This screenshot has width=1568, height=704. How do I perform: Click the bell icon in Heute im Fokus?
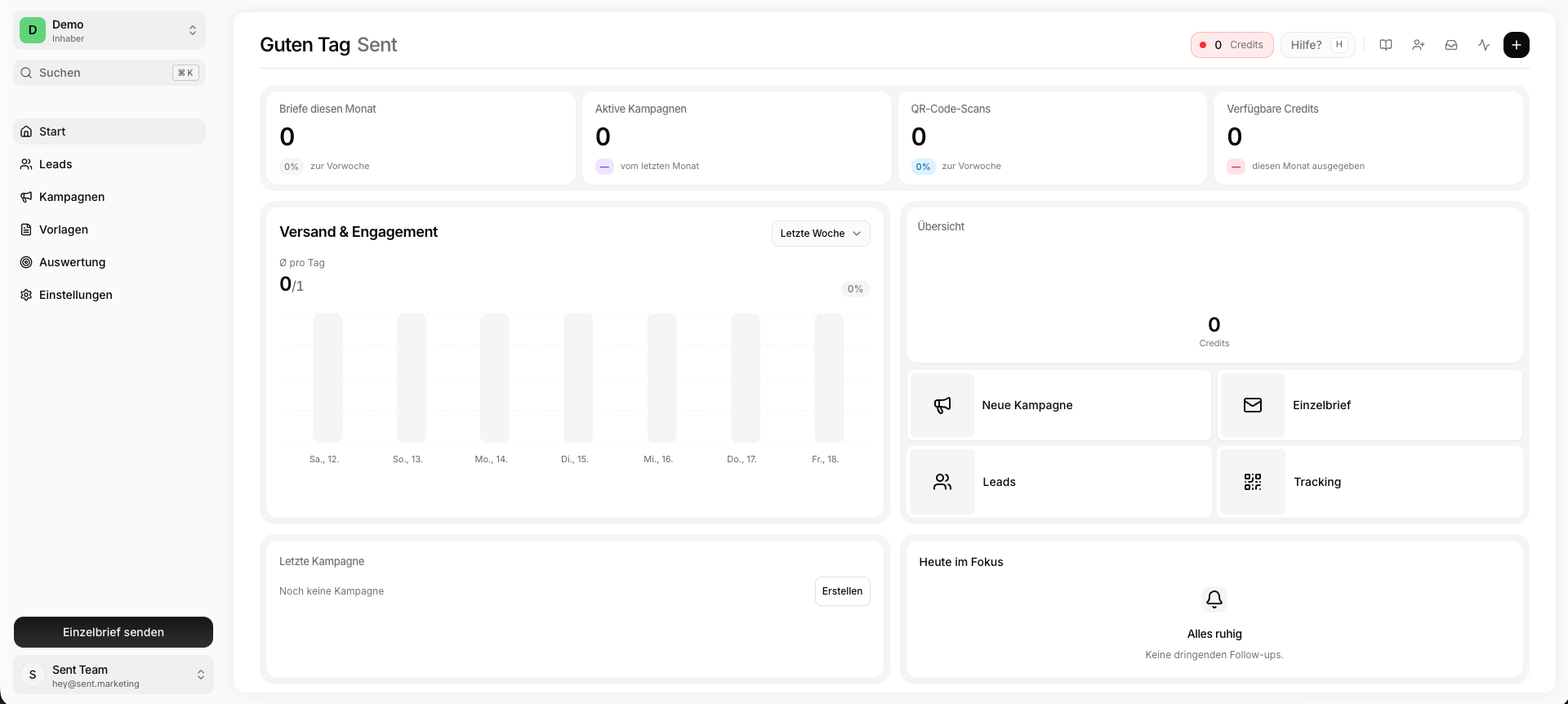click(x=1214, y=599)
